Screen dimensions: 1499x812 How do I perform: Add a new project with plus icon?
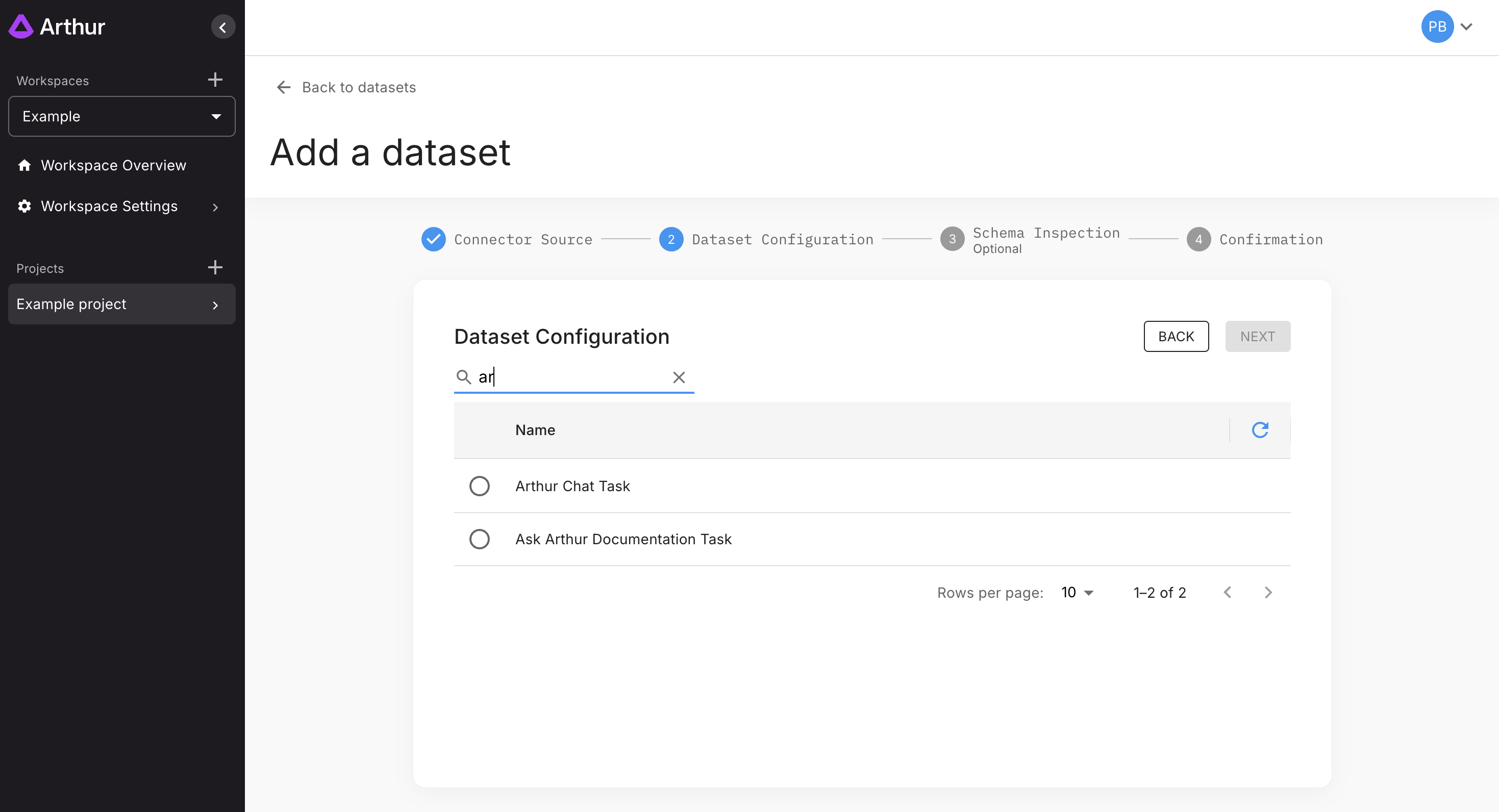click(215, 268)
